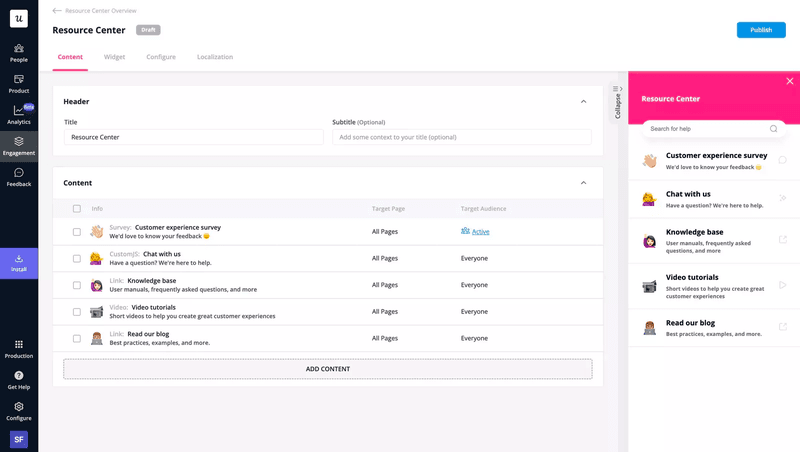The image size is (800, 452).
Task: Click the emoji icon in Knowledge base table row
Action: point(96,285)
